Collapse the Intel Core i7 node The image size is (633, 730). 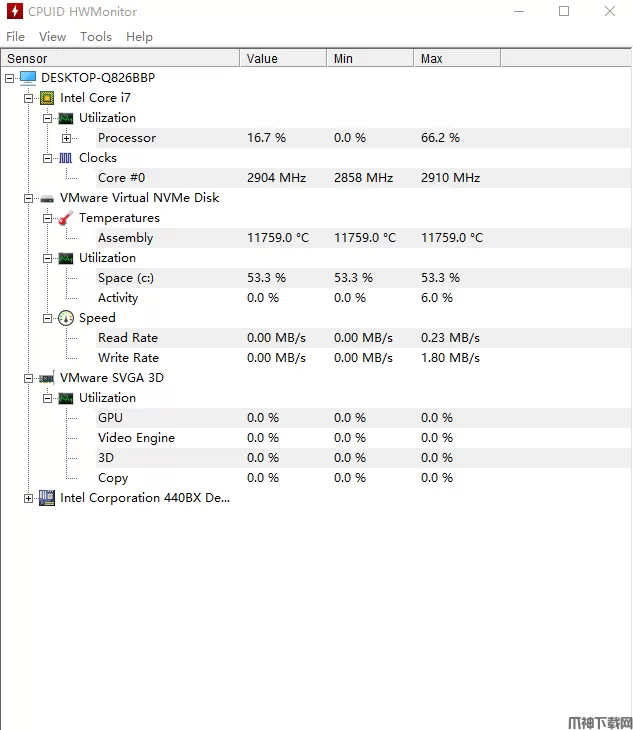click(x=28, y=98)
